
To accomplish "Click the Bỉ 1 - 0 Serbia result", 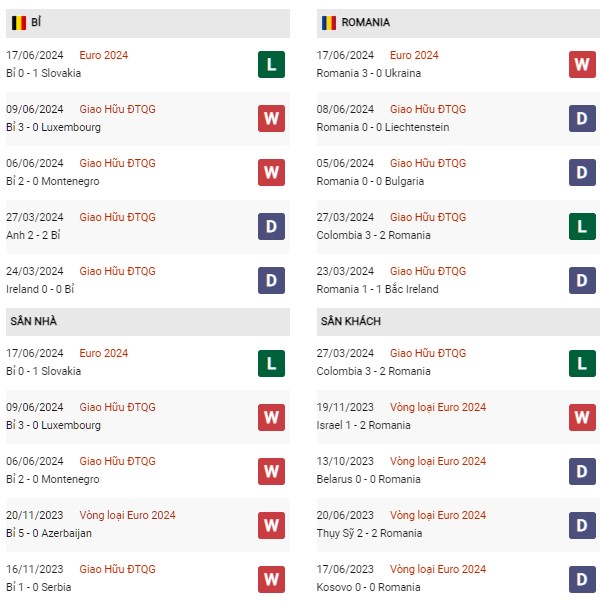I will [39, 587].
